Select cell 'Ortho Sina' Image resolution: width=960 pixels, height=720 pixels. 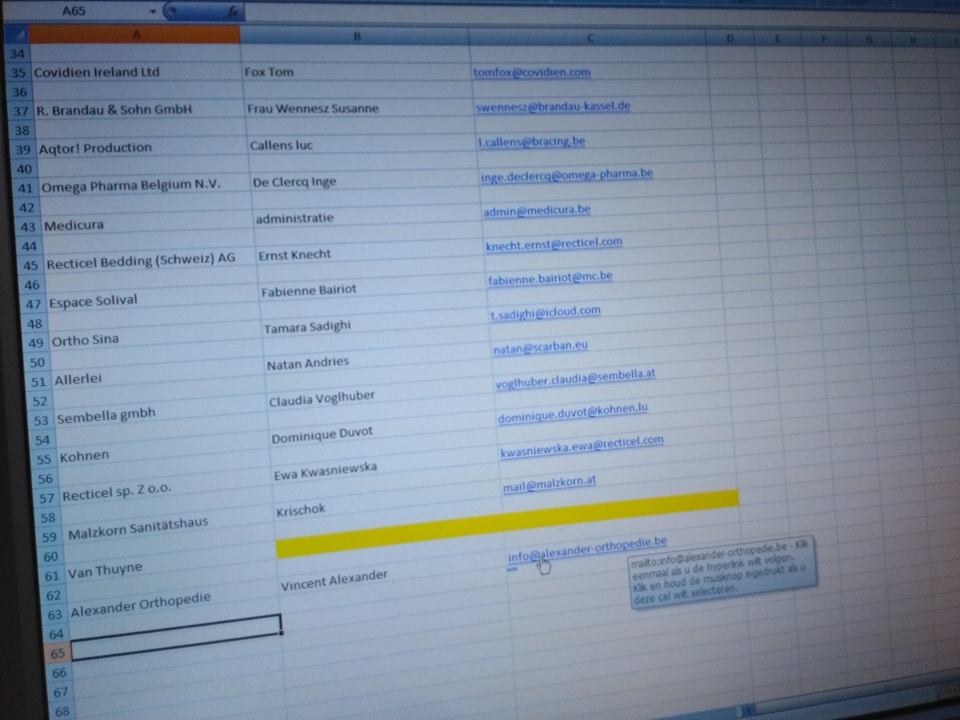click(85, 340)
